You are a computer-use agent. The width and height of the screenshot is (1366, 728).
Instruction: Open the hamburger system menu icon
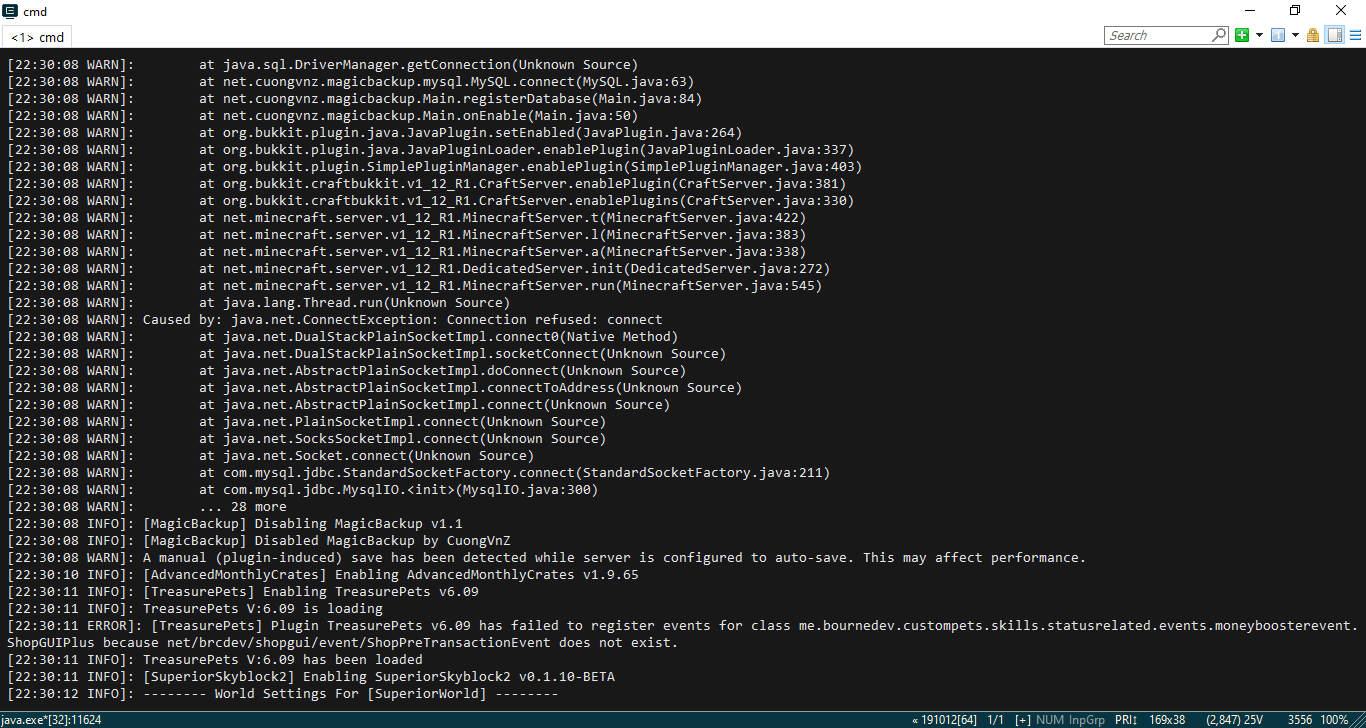1354,35
